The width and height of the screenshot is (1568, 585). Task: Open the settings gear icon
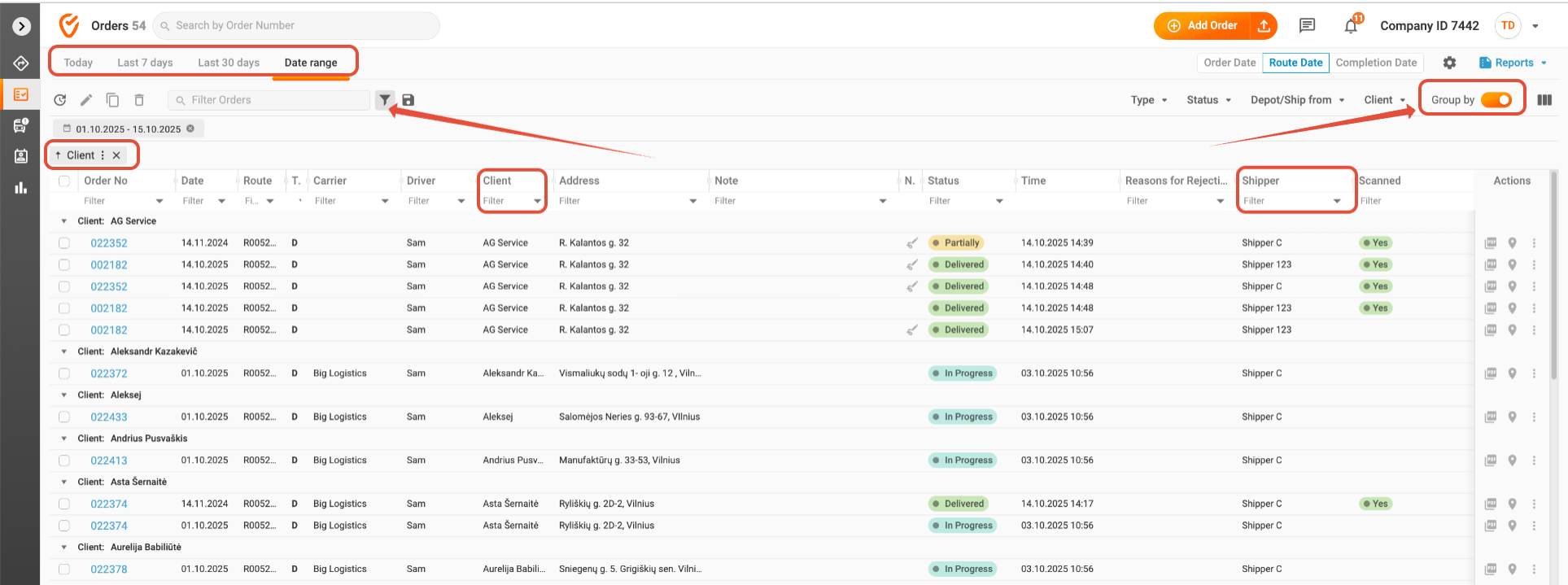1449,63
